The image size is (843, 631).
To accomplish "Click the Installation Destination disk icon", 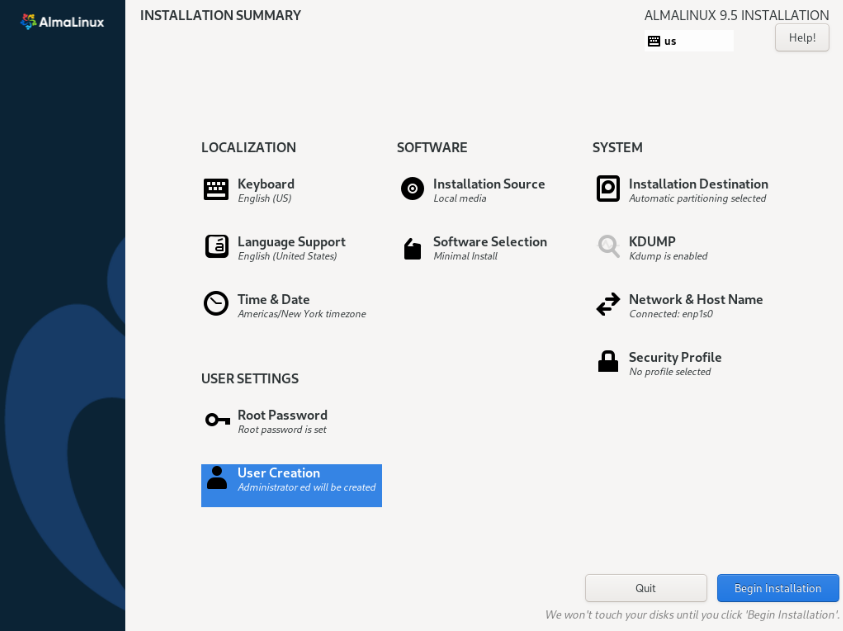I will click(608, 189).
